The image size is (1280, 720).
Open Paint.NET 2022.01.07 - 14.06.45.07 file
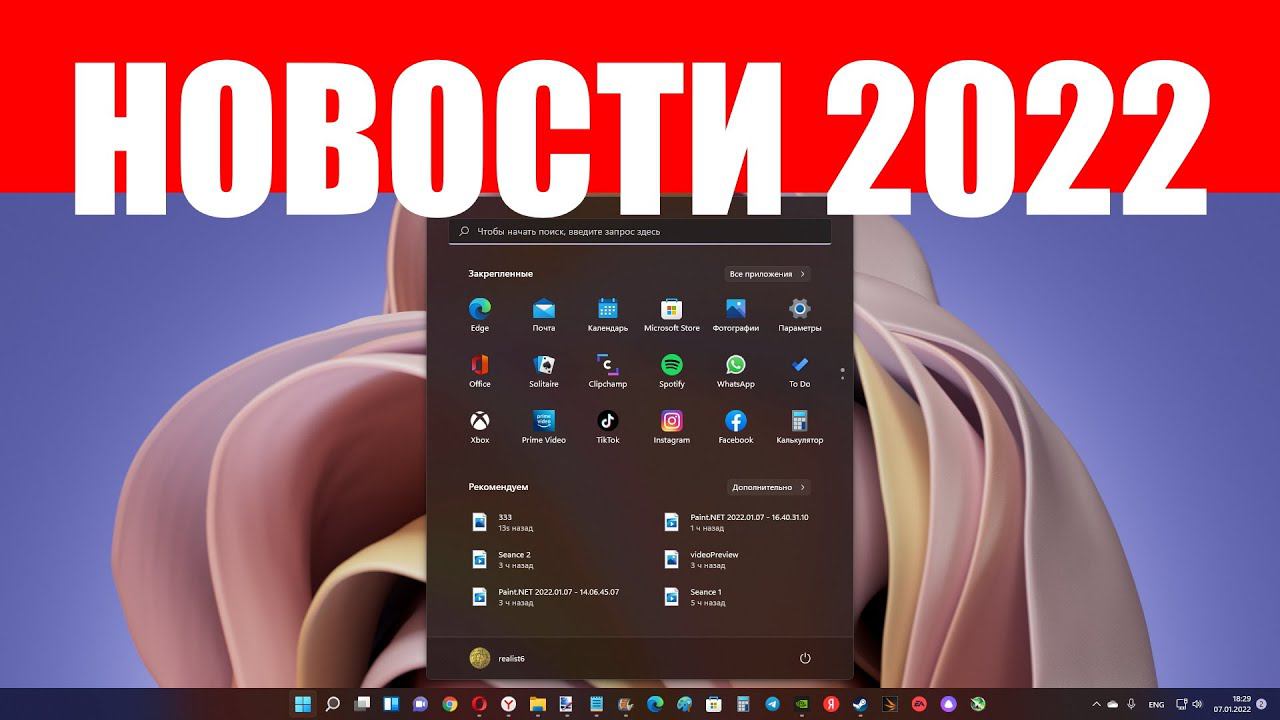pos(544,597)
